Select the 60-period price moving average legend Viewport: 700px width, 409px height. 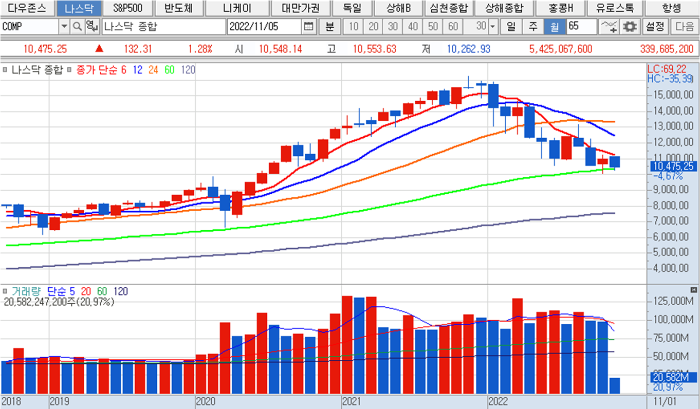(170, 70)
